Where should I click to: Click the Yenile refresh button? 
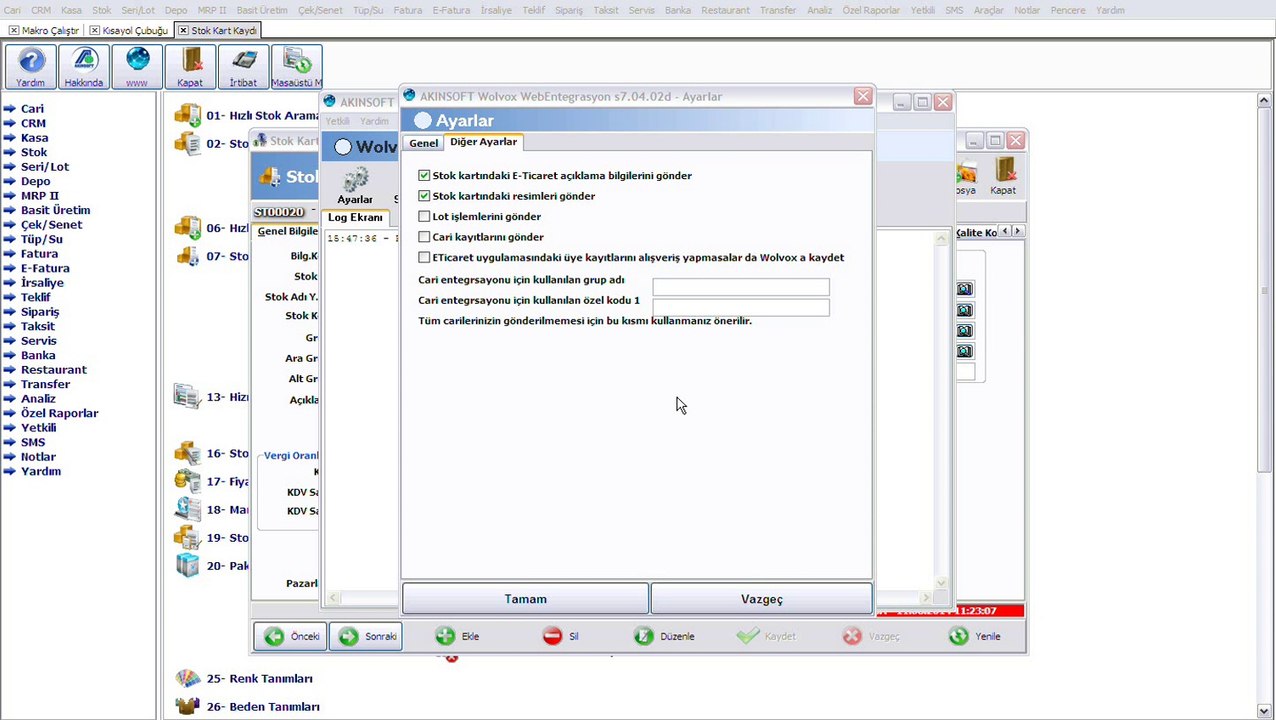975,636
